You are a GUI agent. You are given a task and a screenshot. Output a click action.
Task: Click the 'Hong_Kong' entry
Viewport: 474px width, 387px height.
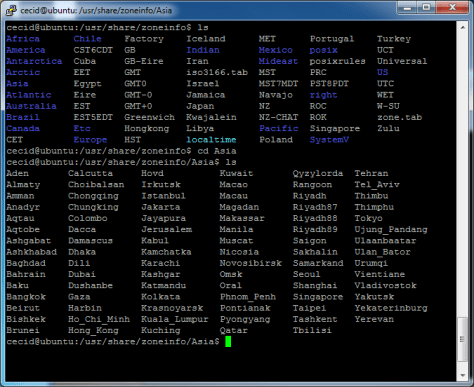coord(93,330)
